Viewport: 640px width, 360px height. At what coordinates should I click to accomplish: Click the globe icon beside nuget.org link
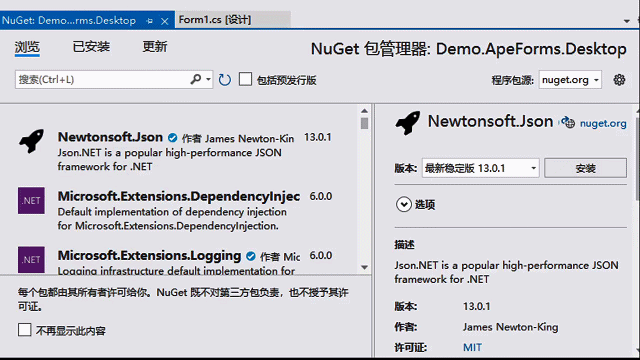[x=568, y=122]
